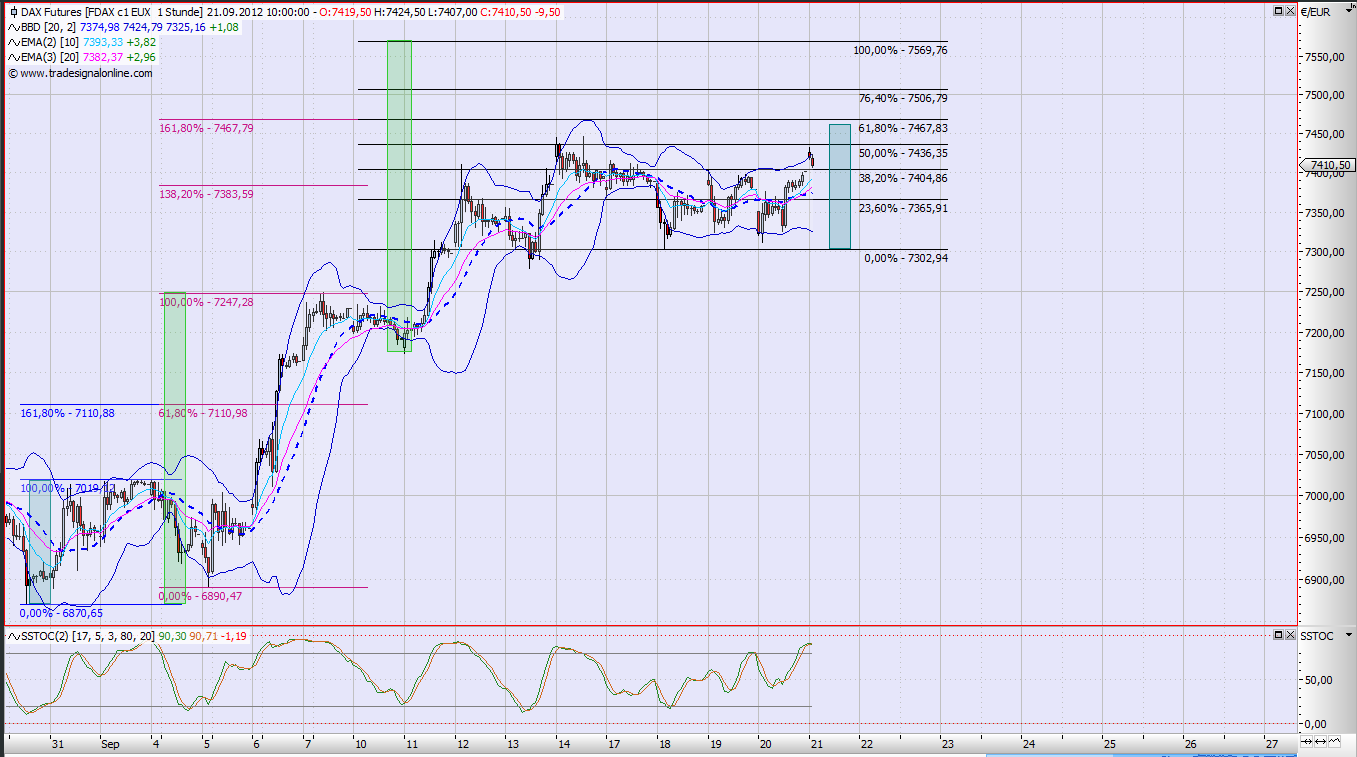The height and width of the screenshot is (757, 1357).
Task: Maximize the main price chart pane
Action: pyautogui.click(x=1278, y=11)
